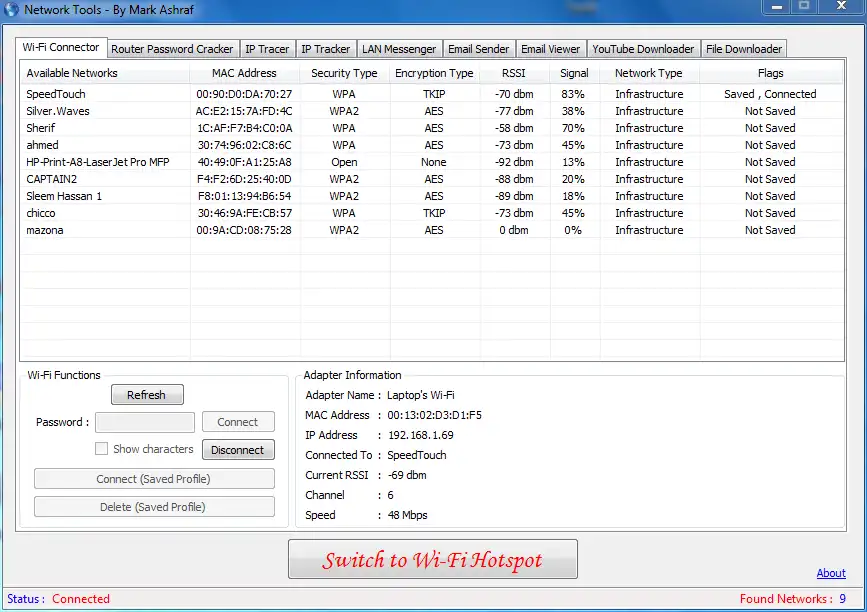Sort by Available Networks column header
This screenshot has width=867, height=612.
pyautogui.click(x=105, y=73)
